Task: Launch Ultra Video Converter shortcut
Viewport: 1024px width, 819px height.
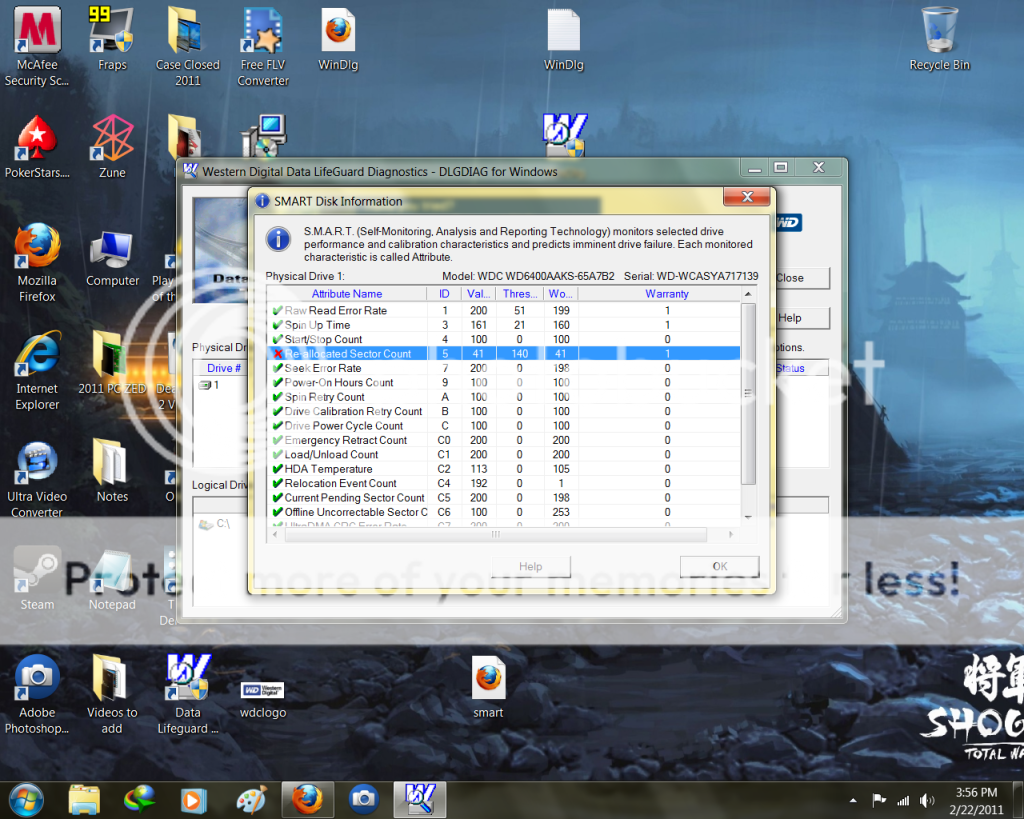Action: tap(37, 479)
